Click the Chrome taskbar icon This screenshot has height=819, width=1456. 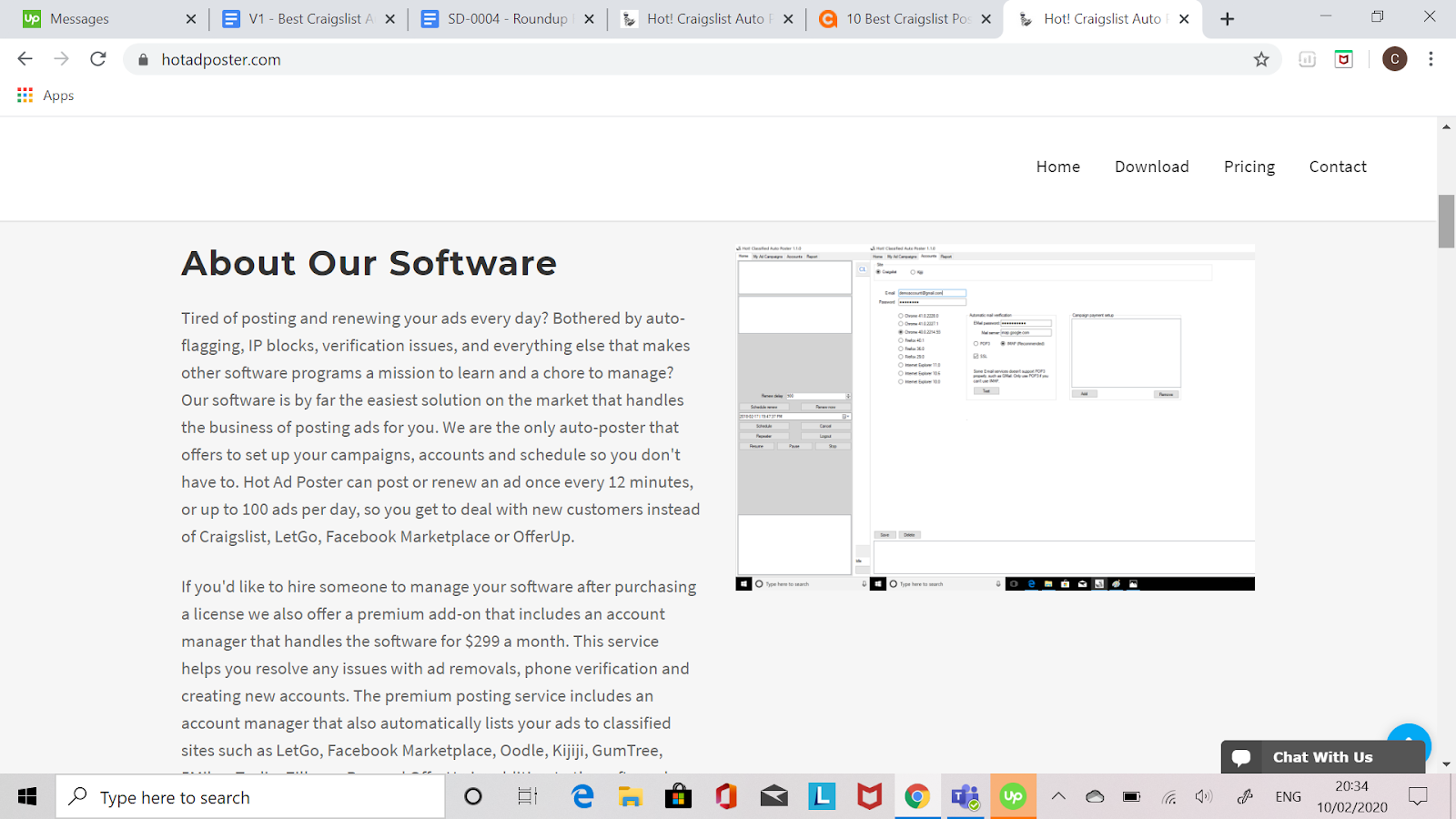point(917,797)
